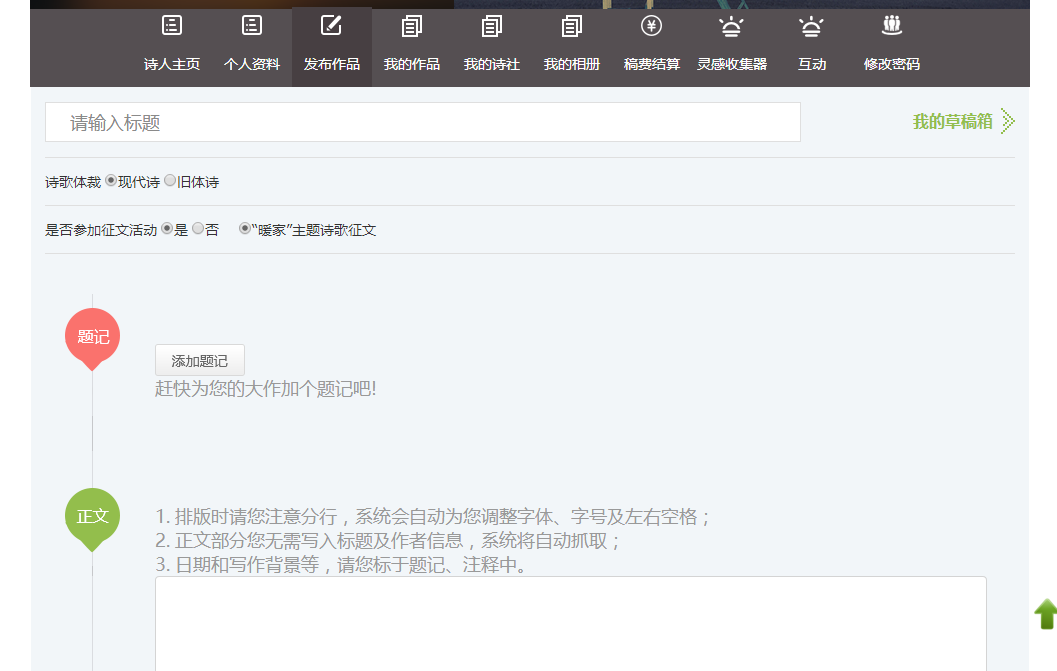Click inside the 正文 text area
The height and width of the screenshot is (671, 1057).
point(570,623)
